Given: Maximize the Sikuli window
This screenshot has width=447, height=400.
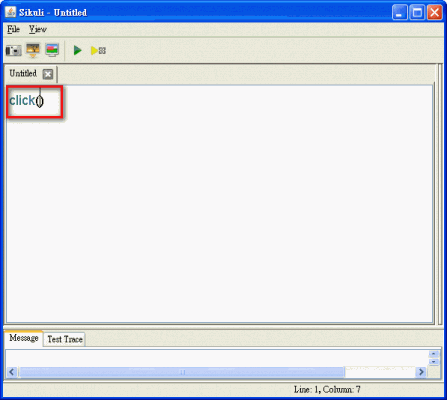Looking at the screenshot, I should point(417,13).
